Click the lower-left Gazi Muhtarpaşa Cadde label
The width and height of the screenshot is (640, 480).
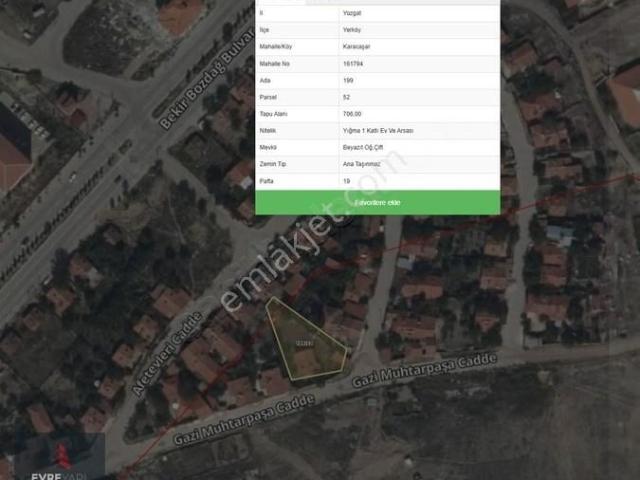(244, 420)
